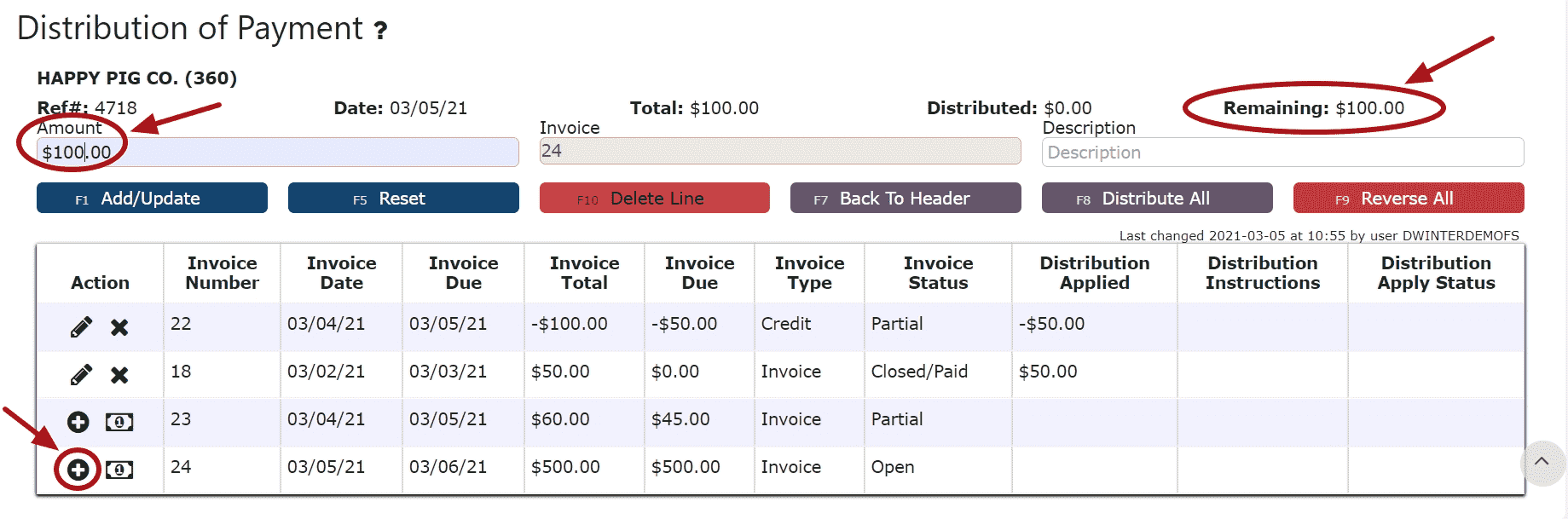Click the pencil edit icon for invoice 22
This screenshot has width=1568, height=519.
(81, 327)
